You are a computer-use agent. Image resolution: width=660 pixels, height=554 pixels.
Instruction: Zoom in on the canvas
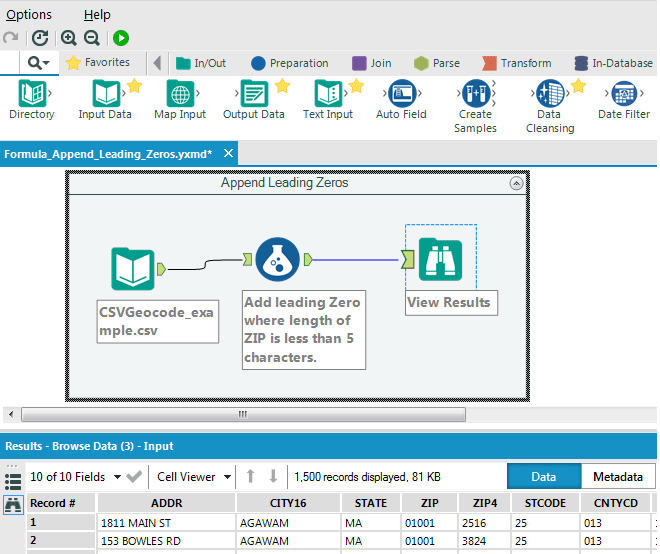pos(69,38)
